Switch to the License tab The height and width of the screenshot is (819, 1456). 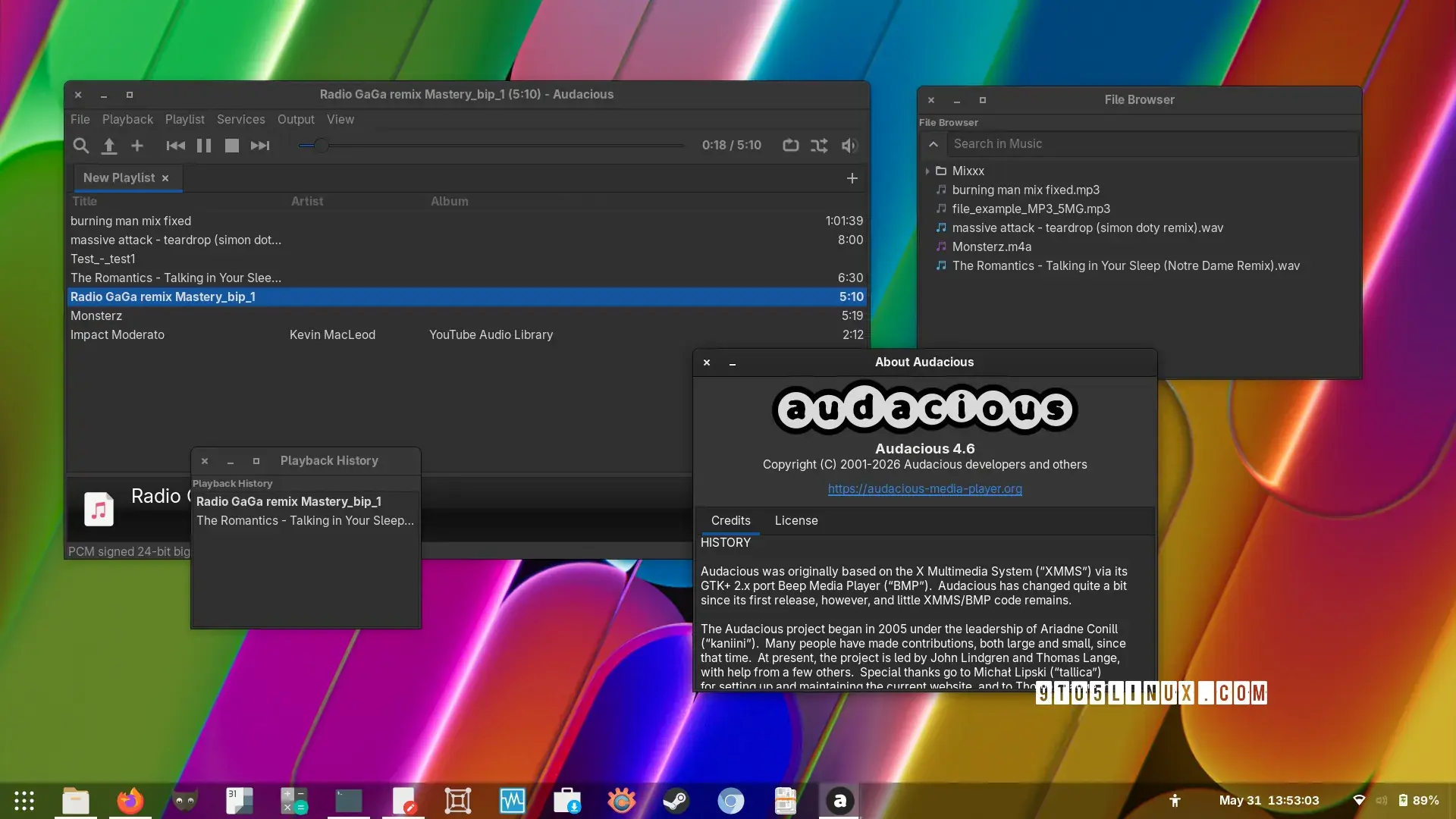[796, 521]
